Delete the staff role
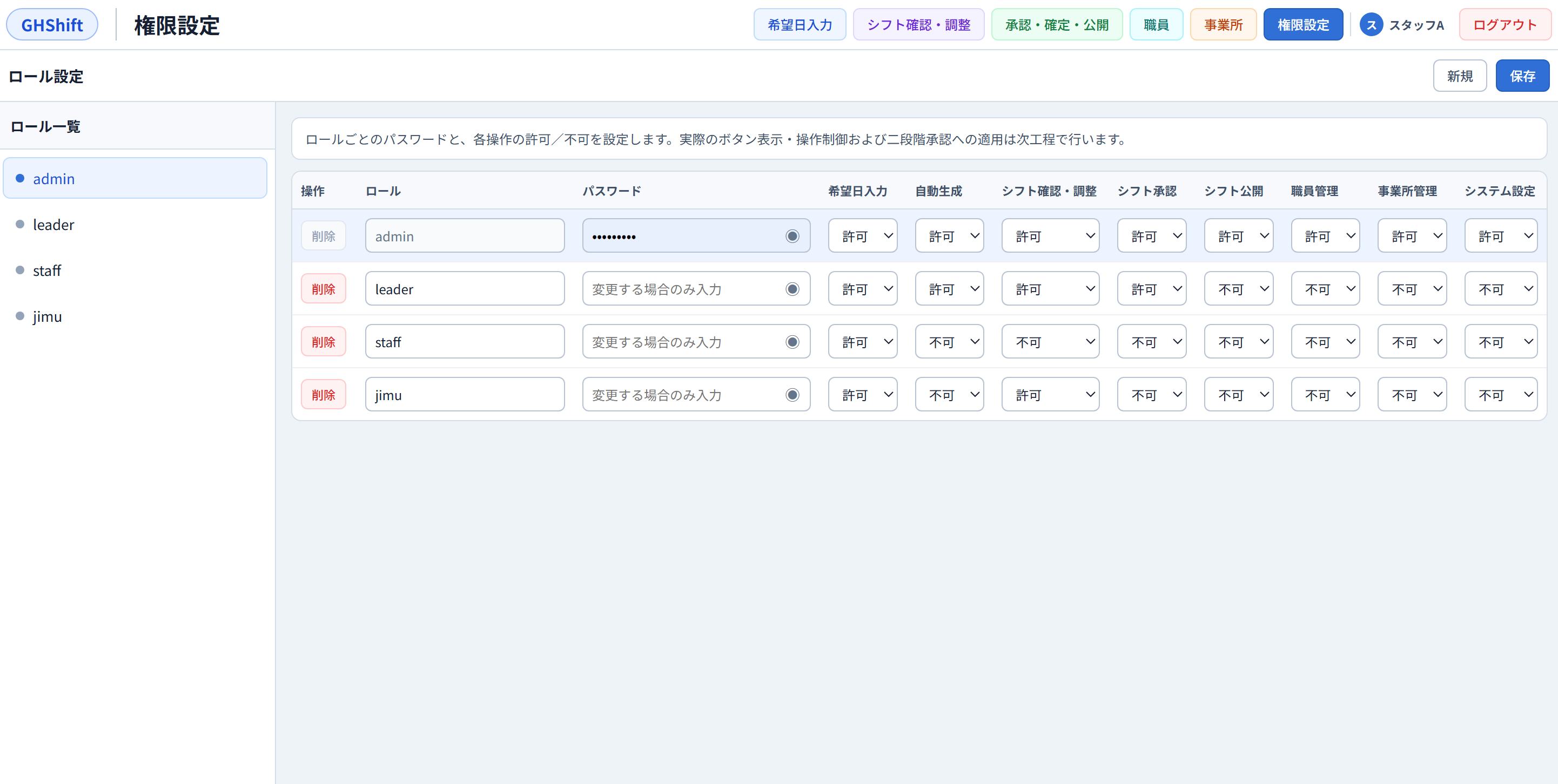The height and width of the screenshot is (784, 1558). pos(324,342)
